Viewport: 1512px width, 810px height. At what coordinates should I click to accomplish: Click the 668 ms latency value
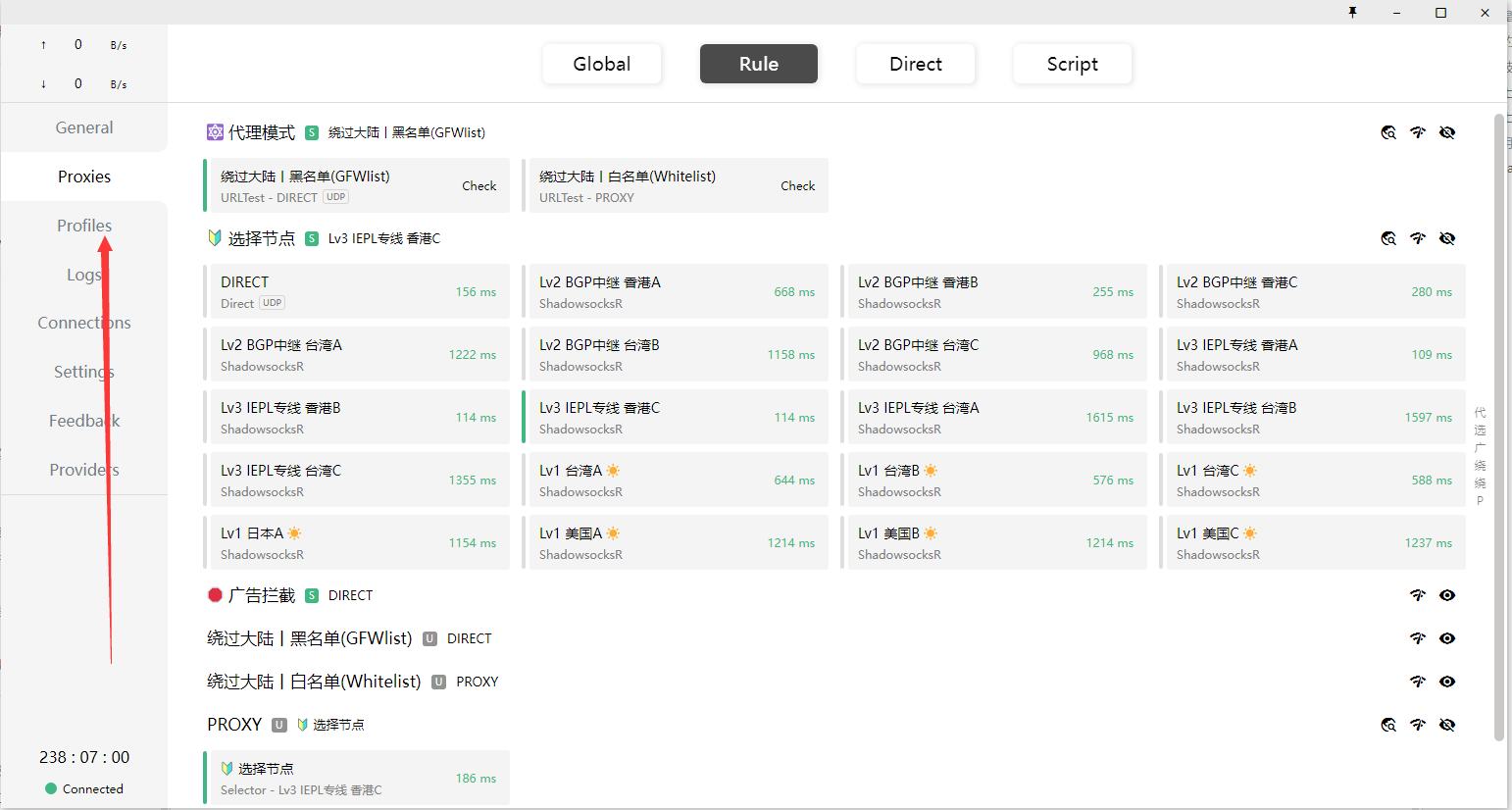pos(794,292)
